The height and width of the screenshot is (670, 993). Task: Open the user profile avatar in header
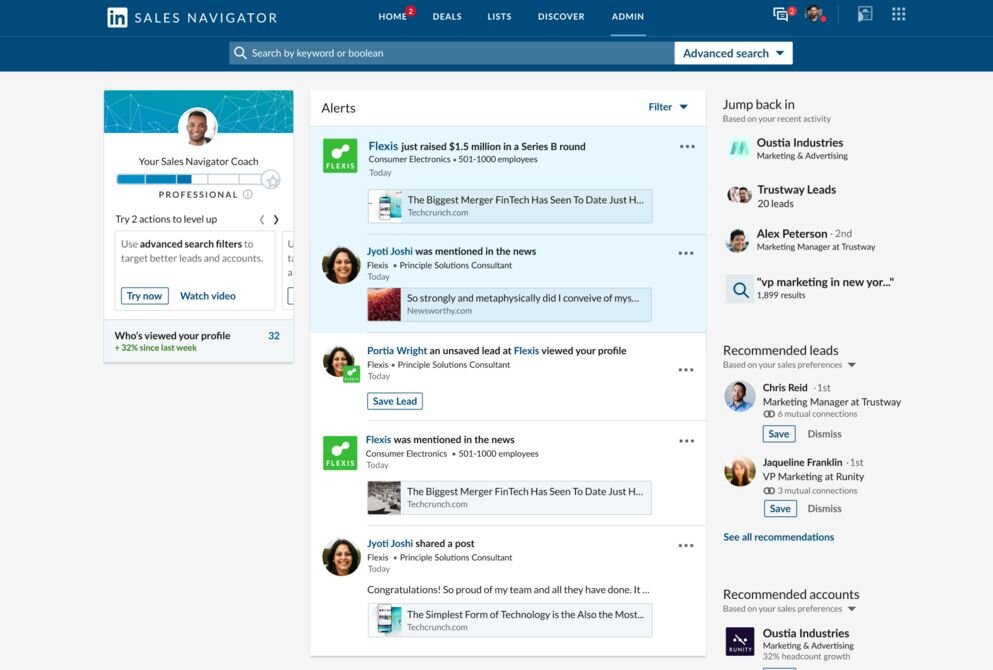pos(814,14)
